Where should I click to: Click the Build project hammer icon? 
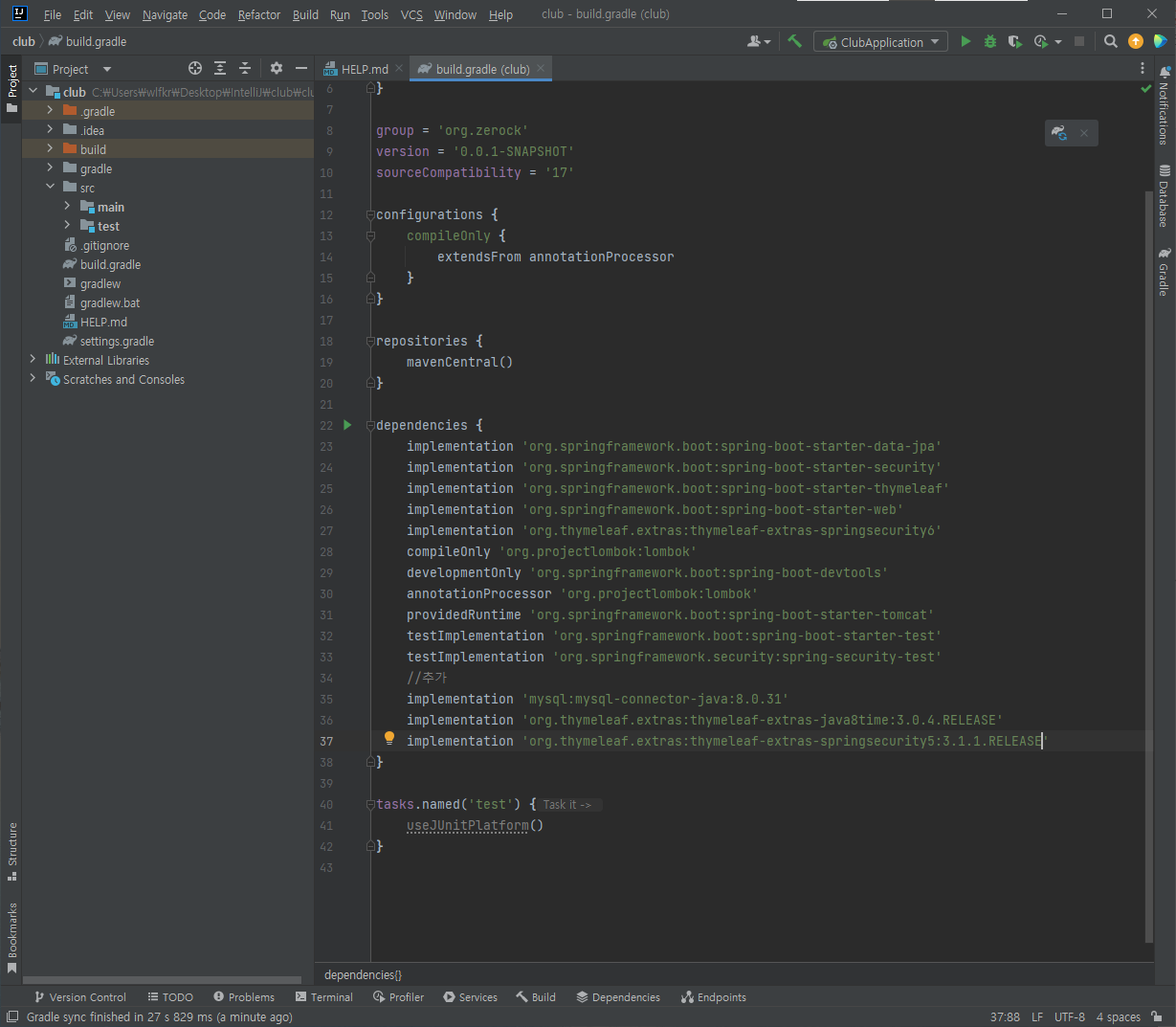(x=794, y=41)
